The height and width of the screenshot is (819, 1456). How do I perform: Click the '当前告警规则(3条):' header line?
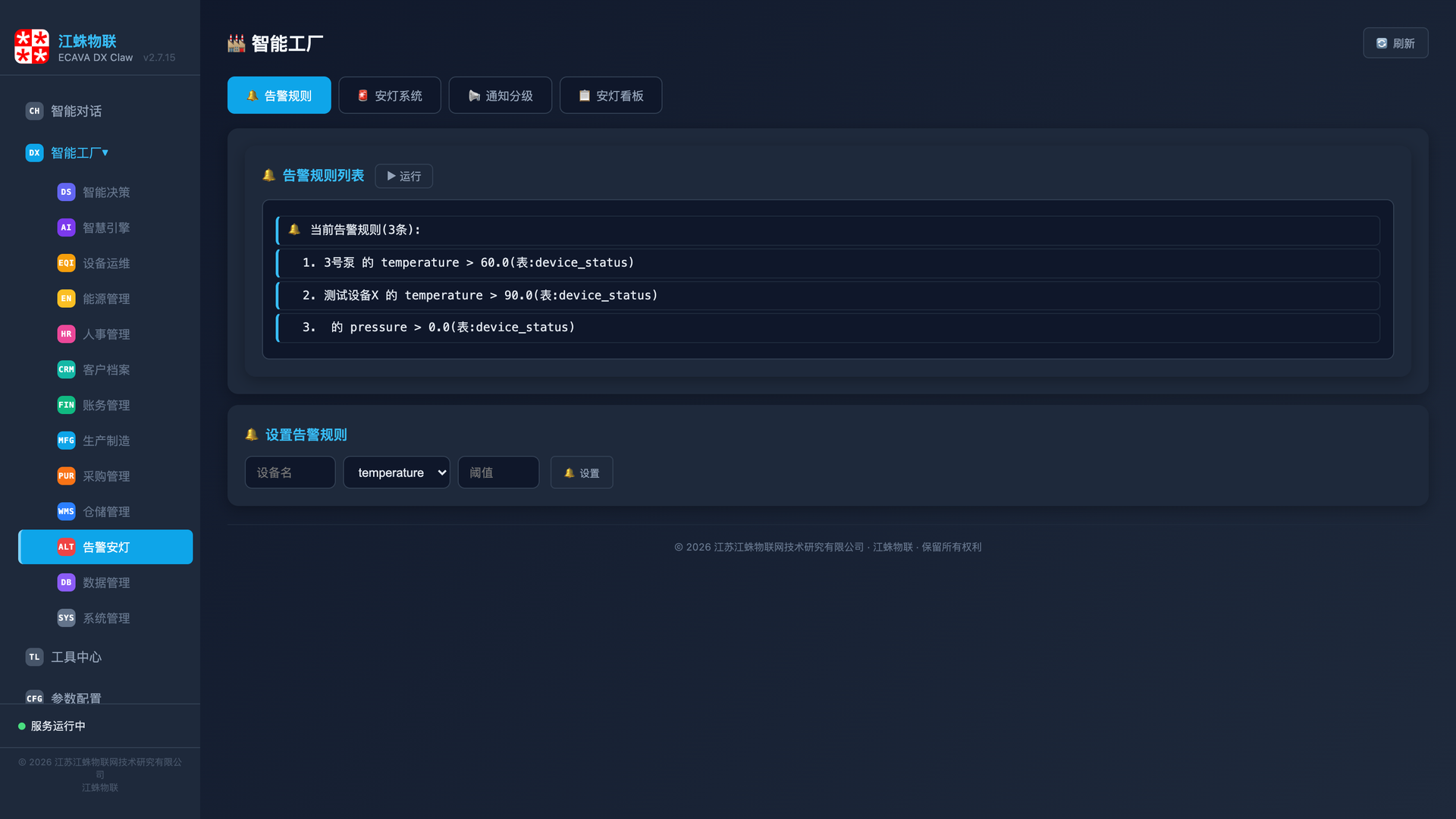(828, 231)
